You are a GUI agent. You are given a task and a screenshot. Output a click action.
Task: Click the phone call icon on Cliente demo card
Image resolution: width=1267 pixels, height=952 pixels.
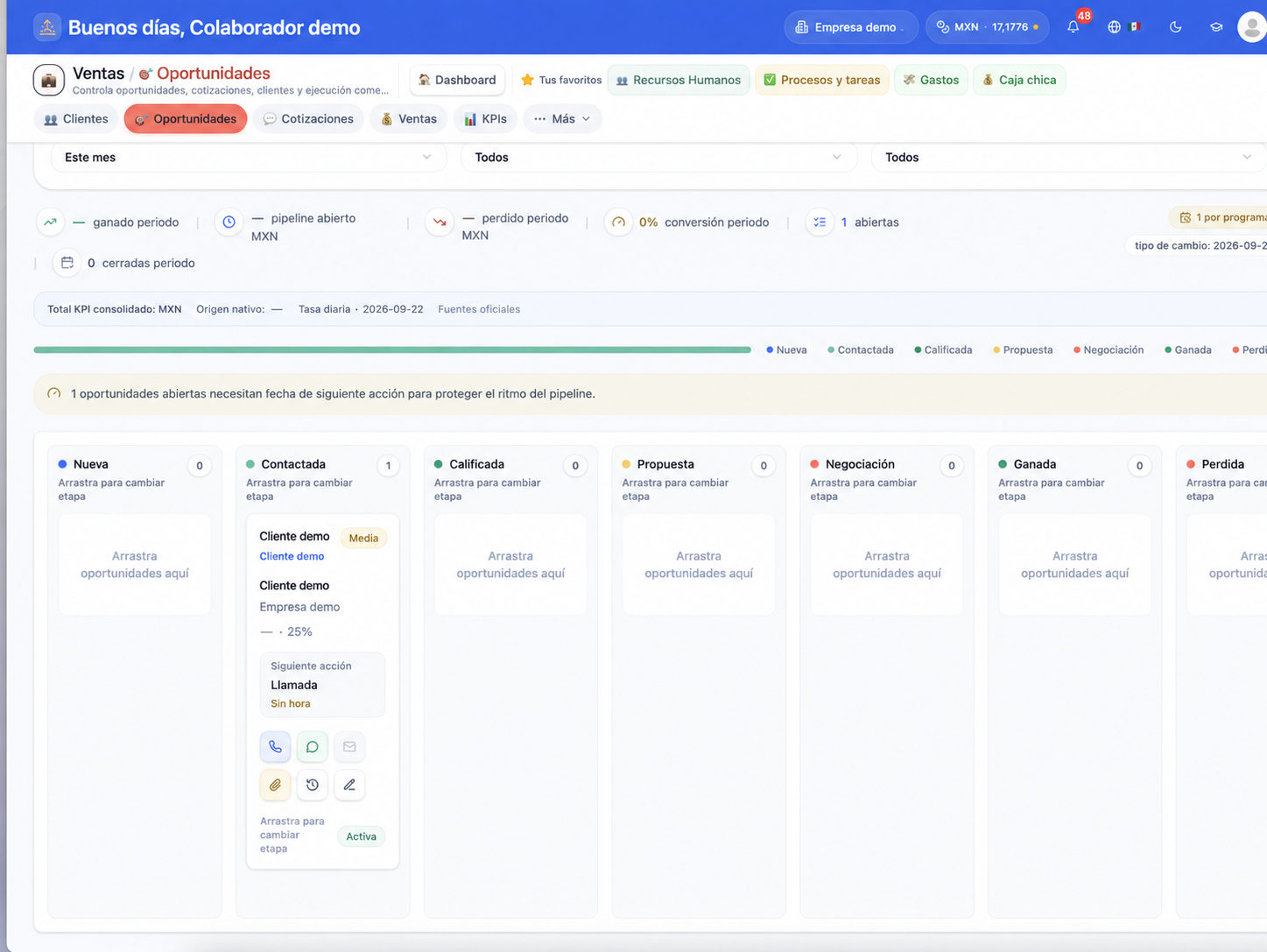point(275,747)
